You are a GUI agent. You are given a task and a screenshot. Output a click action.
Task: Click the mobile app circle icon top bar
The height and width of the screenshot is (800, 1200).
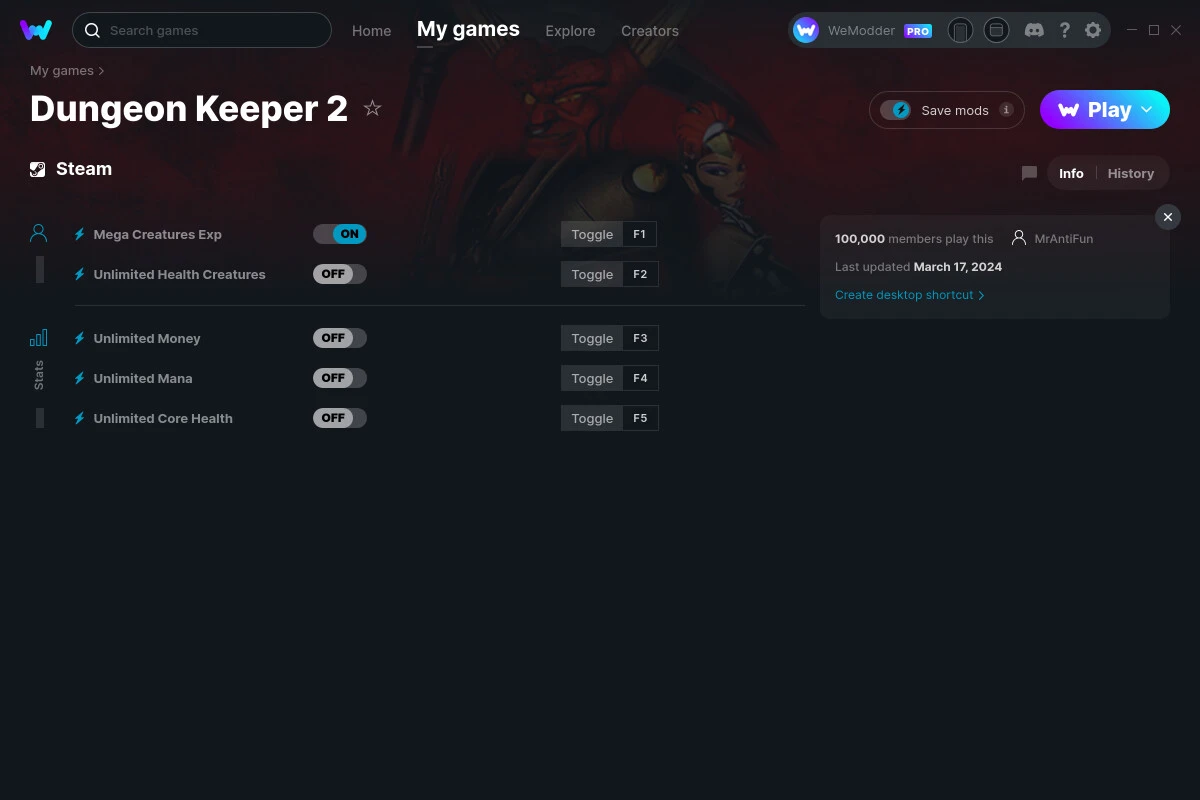pos(961,30)
